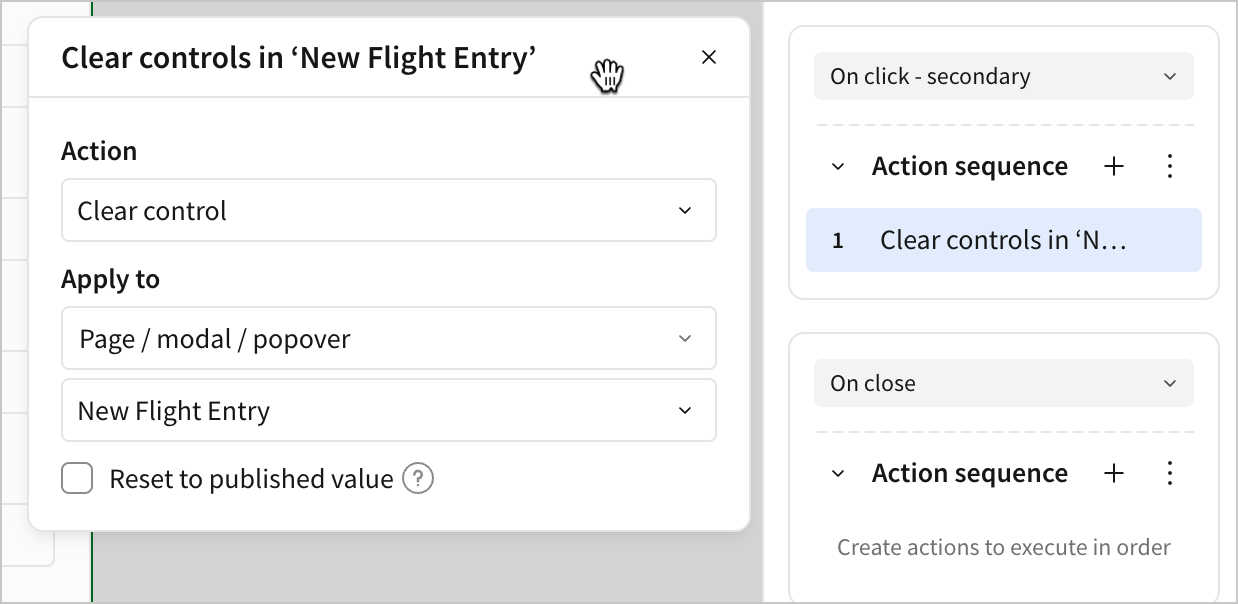Open more options for On close sequence
This screenshot has height=604, width=1238.
point(1170,474)
